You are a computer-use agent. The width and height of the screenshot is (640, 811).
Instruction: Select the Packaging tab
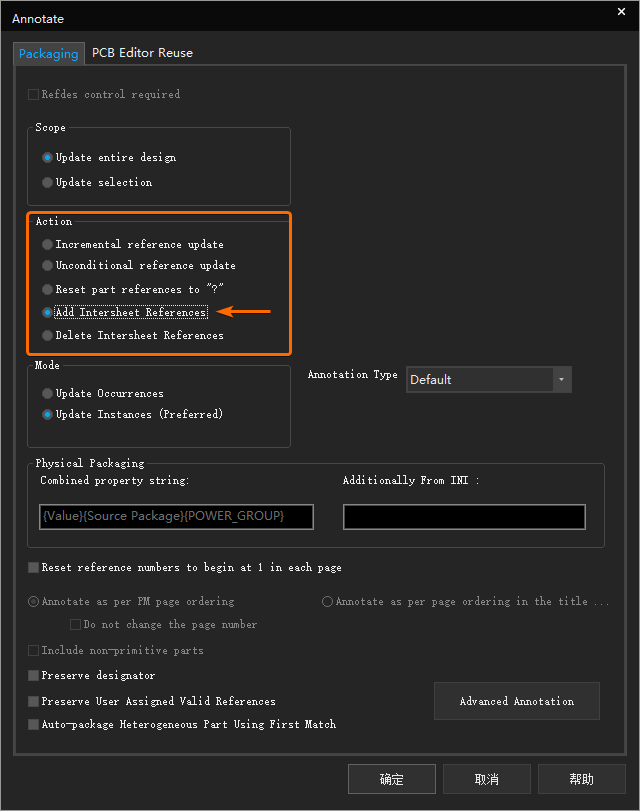click(49, 54)
